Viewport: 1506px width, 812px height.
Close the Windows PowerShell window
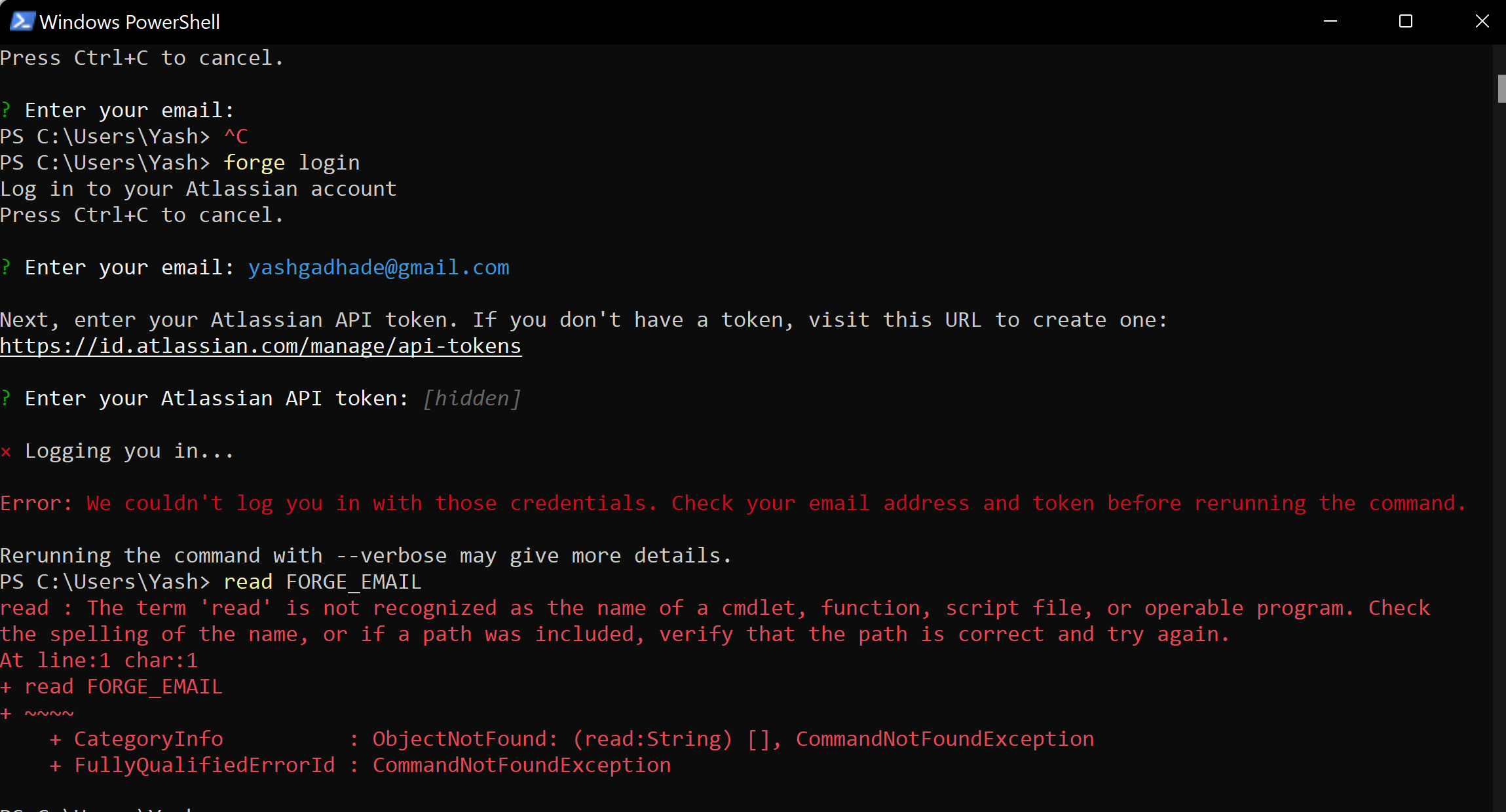[x=1482, y=22]
